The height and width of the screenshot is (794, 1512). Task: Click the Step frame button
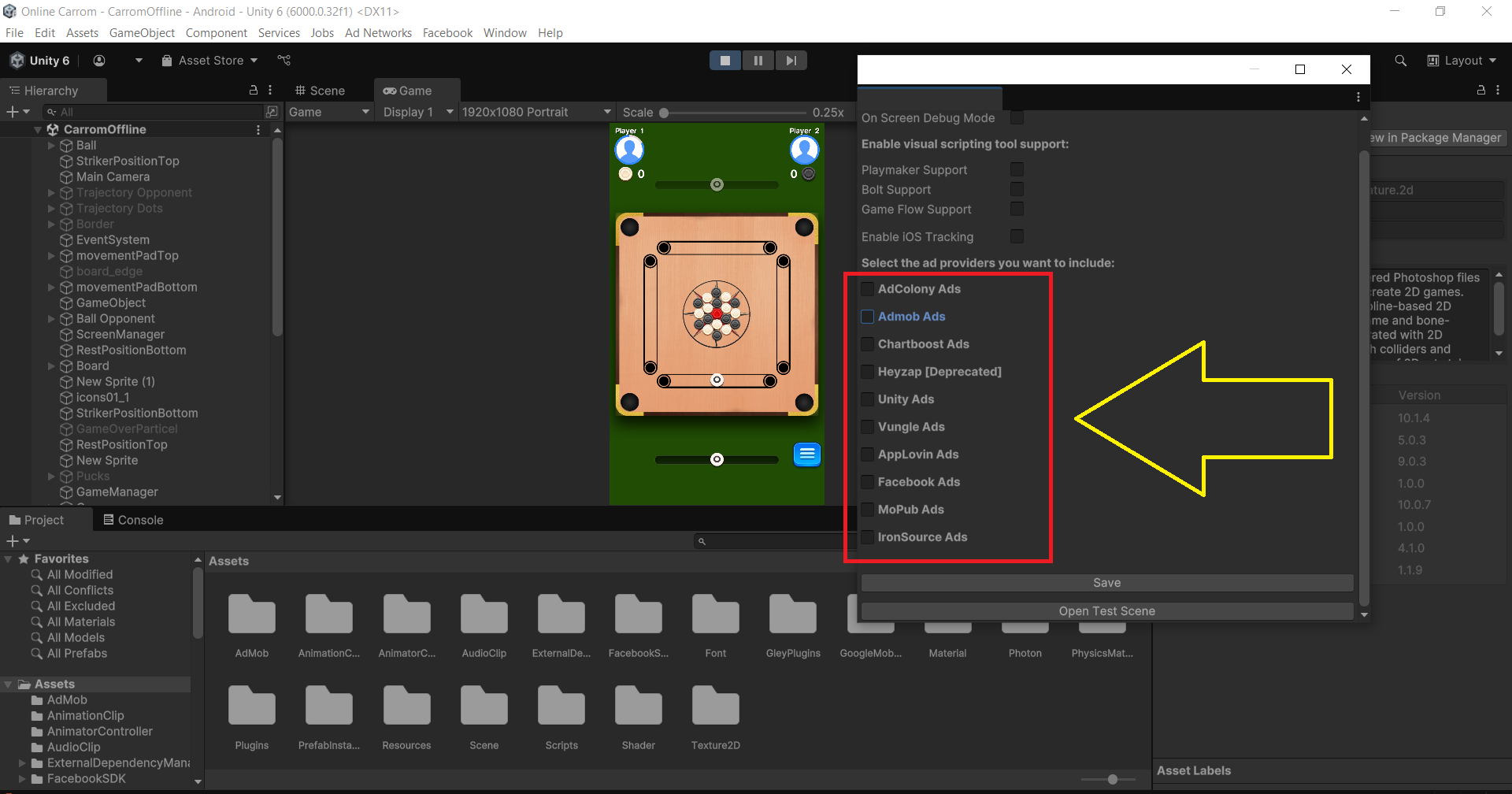click(791, 61)
